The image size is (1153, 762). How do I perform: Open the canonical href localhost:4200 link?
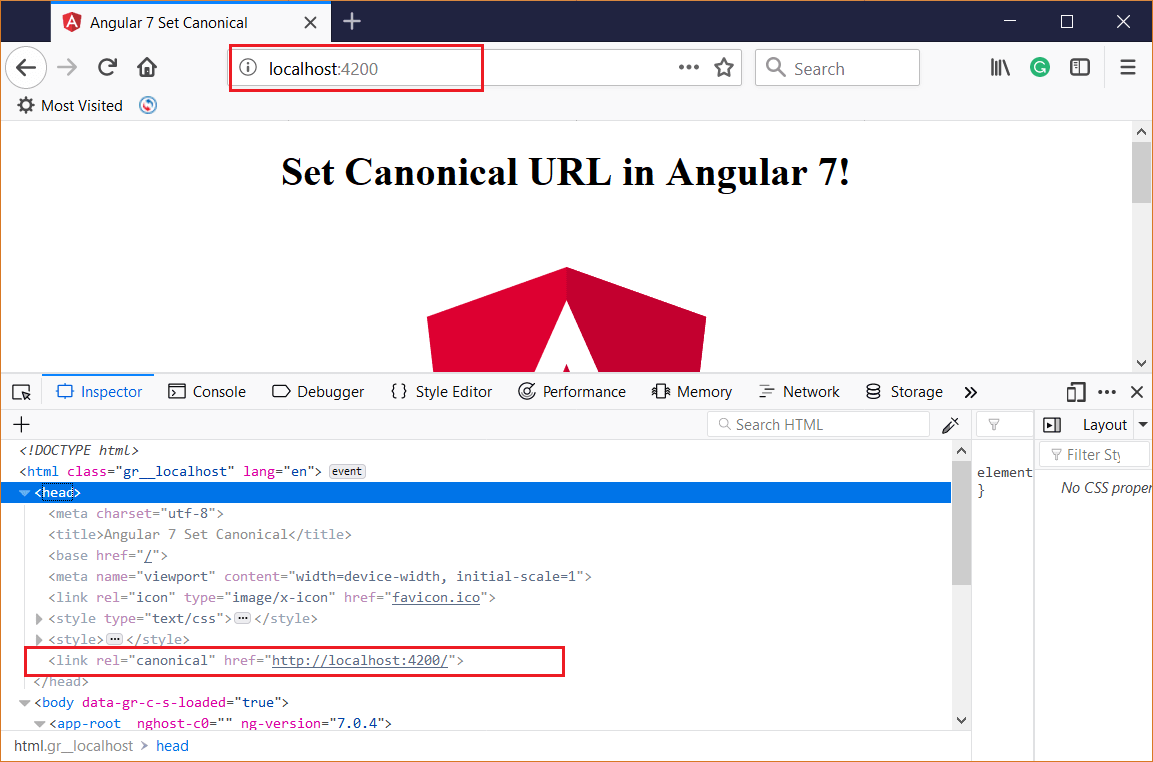[360, 660]
